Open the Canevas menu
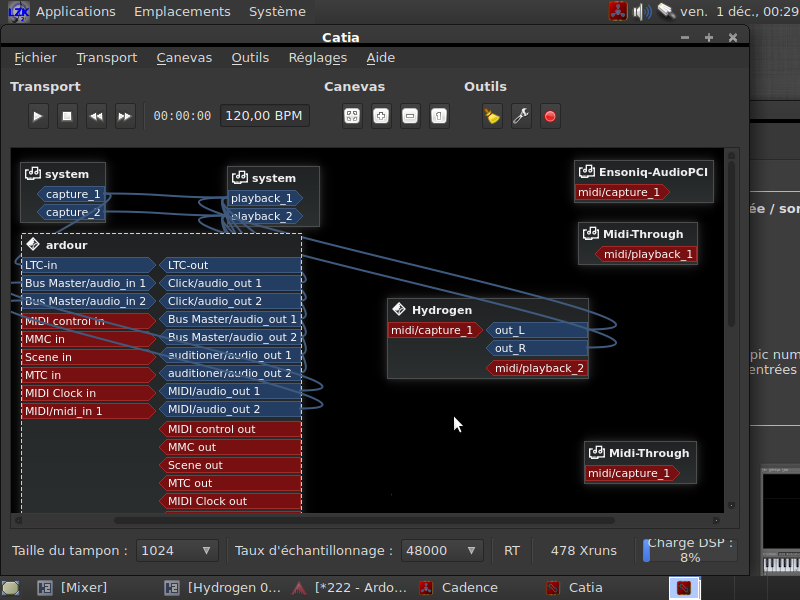Image resolution: width=800 pixels, height=600 pixels. click(x=184, y=58)
